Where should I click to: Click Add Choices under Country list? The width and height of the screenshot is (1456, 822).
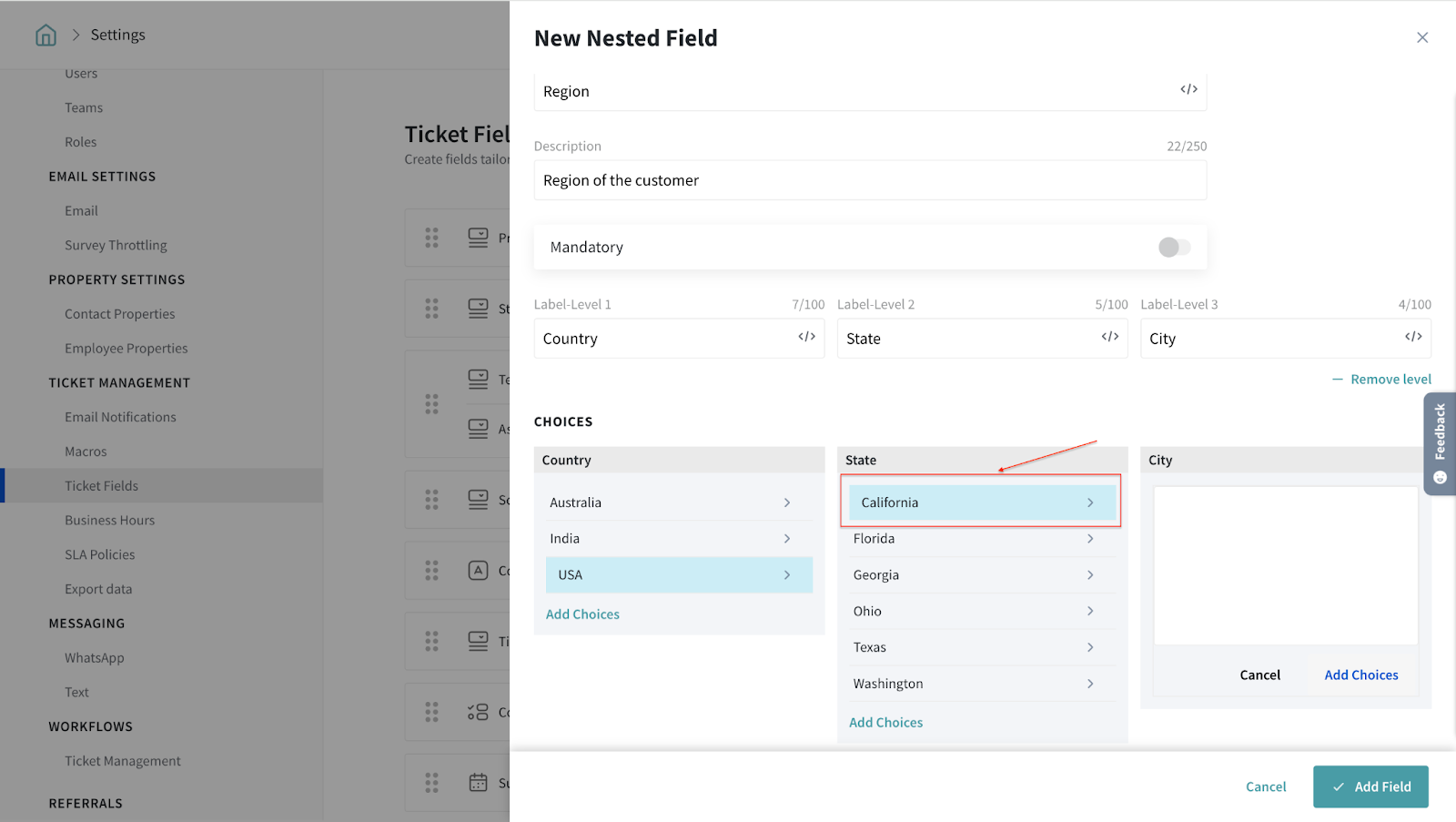[582, 614]
